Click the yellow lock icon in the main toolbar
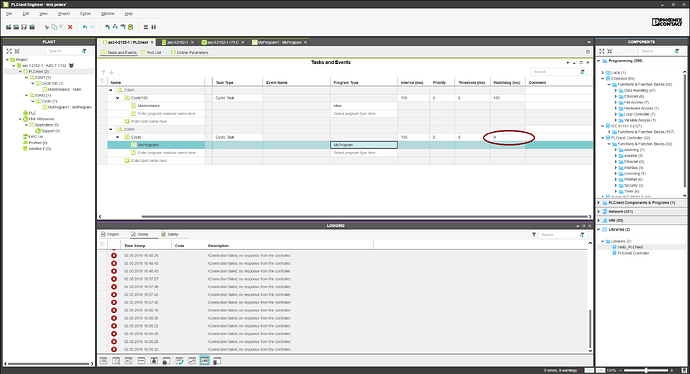Viewport: 690px width, 374px height. pyautogui.click(x=131, y=27)
